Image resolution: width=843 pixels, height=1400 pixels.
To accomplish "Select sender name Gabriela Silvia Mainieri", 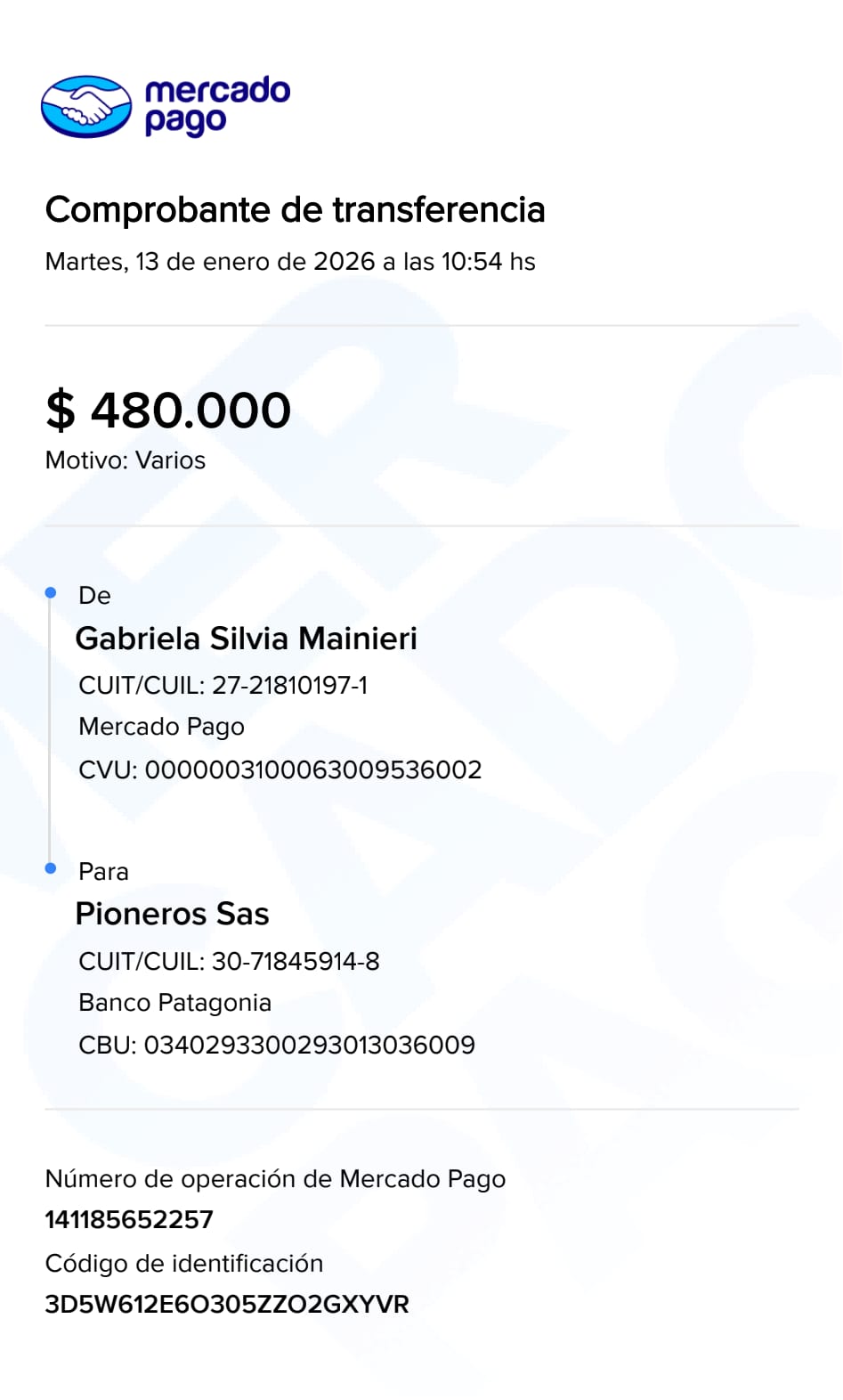I will coord(247,639).
